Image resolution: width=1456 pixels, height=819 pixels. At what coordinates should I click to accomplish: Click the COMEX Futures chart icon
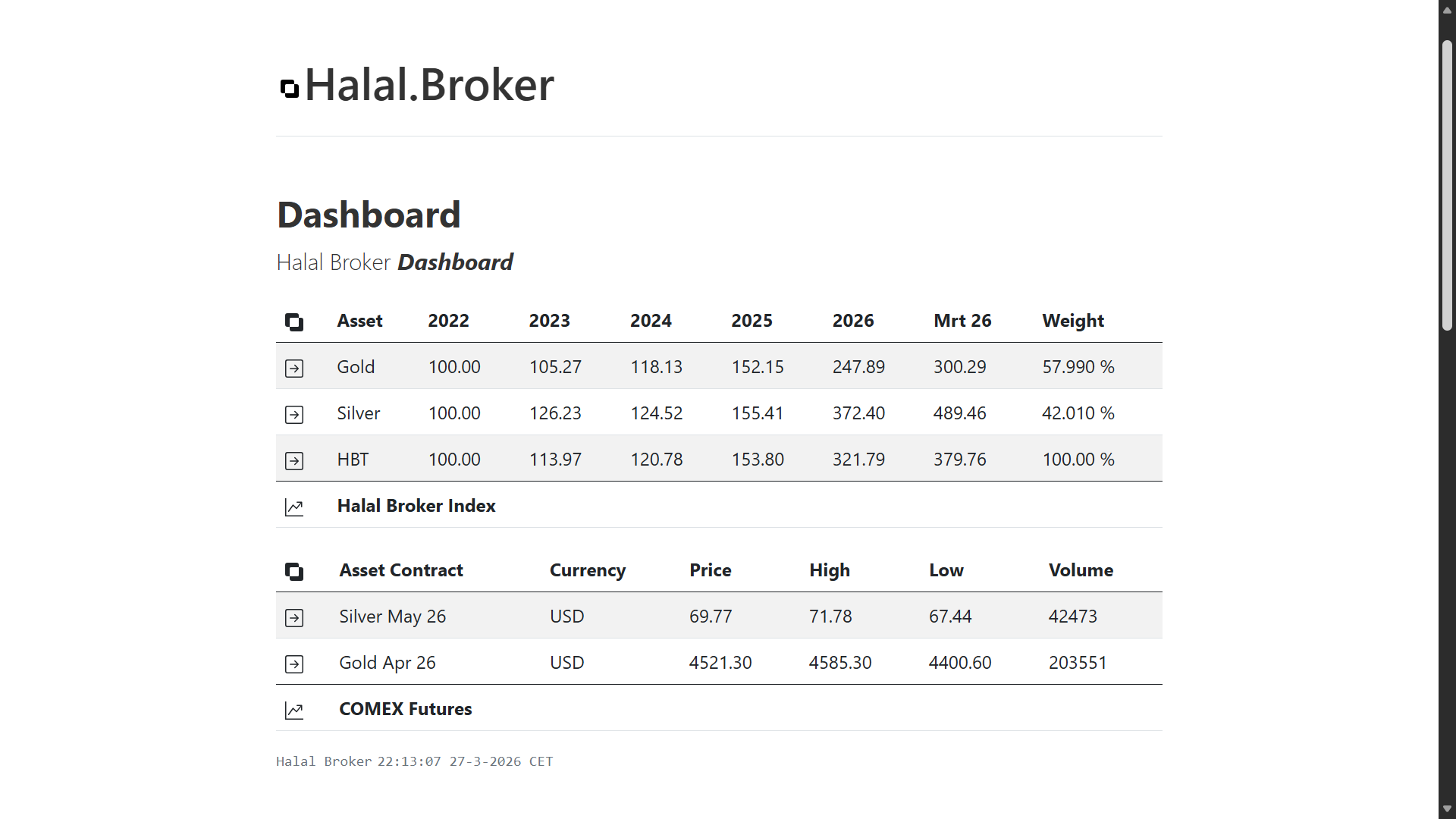coord(294,711)
